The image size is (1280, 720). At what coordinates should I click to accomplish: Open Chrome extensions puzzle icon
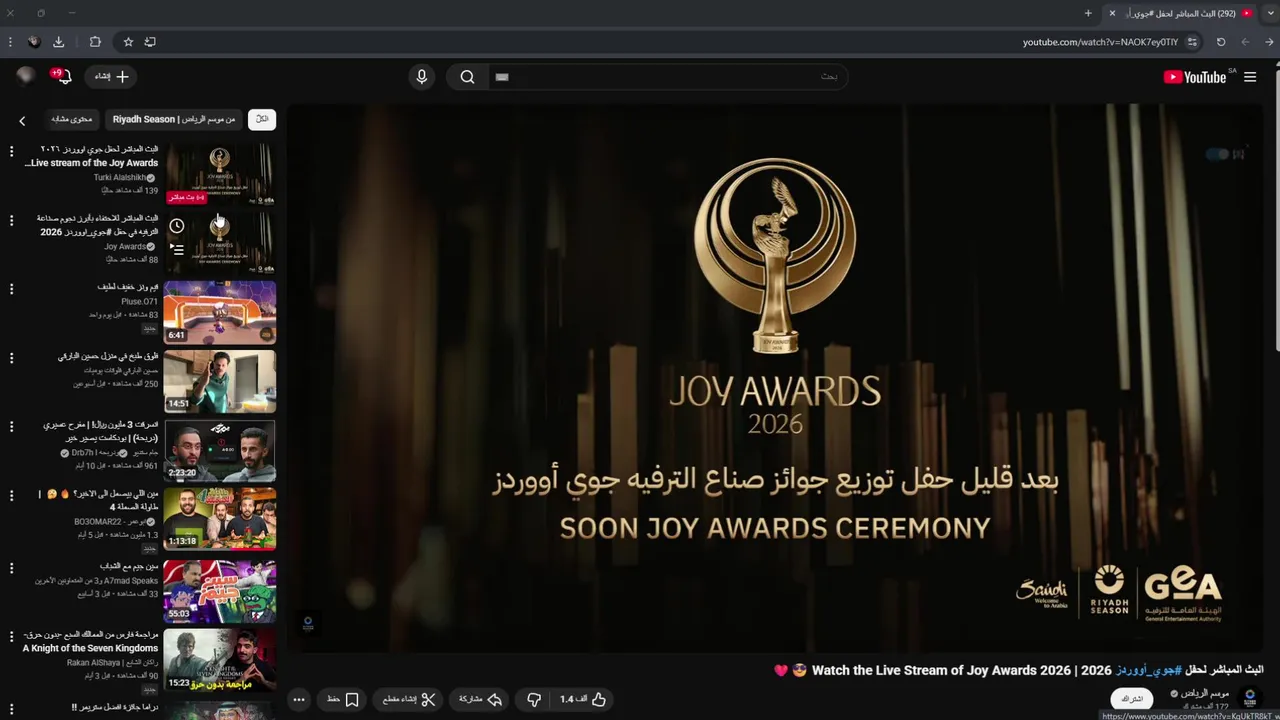95,42
